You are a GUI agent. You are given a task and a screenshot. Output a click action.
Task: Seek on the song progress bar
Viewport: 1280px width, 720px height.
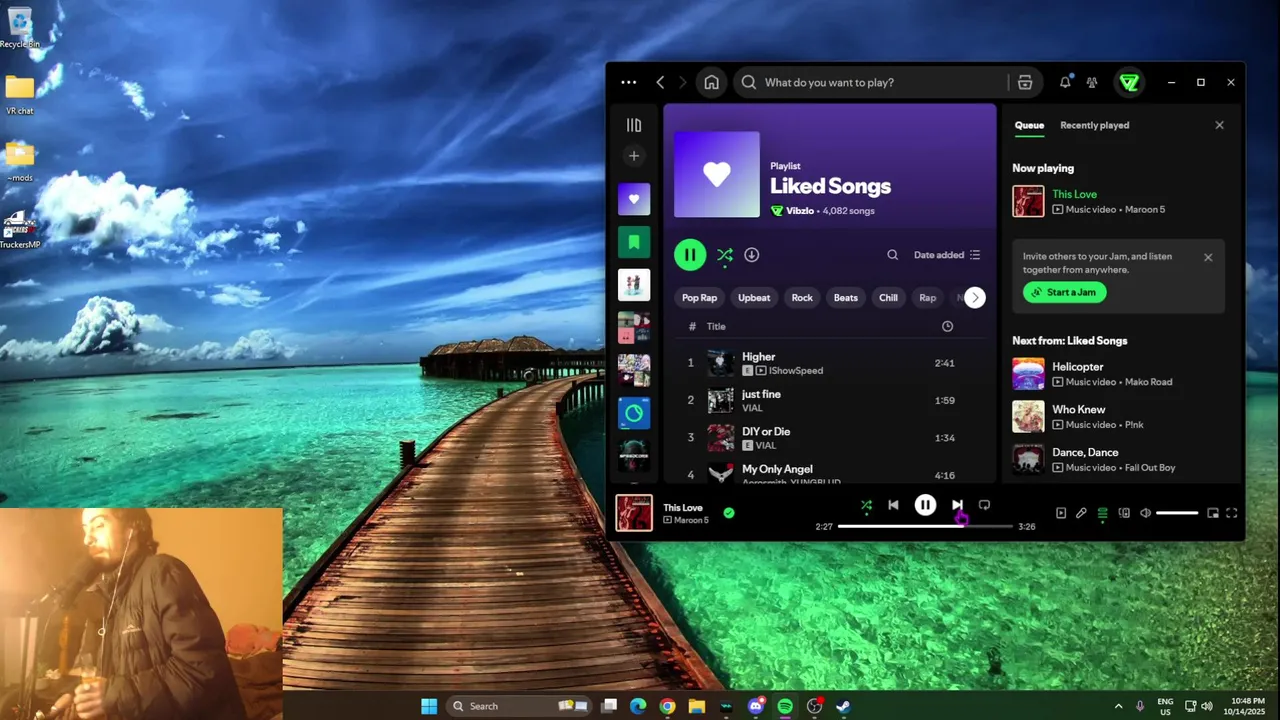(x=925, y=526)
